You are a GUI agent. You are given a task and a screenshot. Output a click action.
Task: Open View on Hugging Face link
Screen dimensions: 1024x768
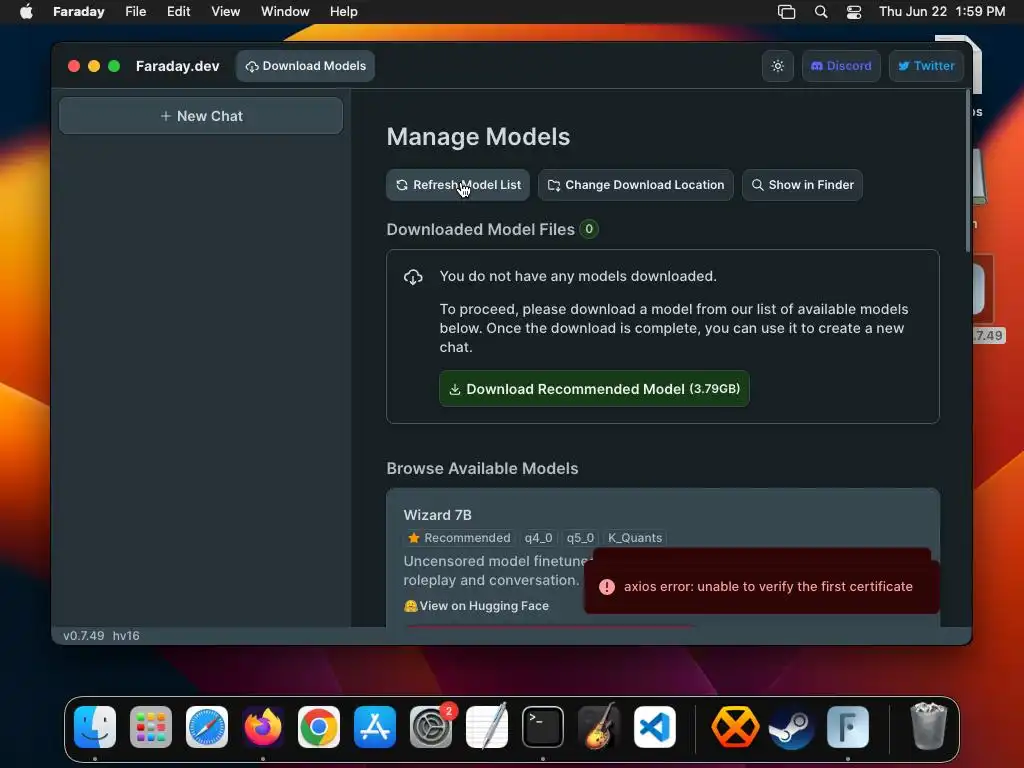(476, 605)
